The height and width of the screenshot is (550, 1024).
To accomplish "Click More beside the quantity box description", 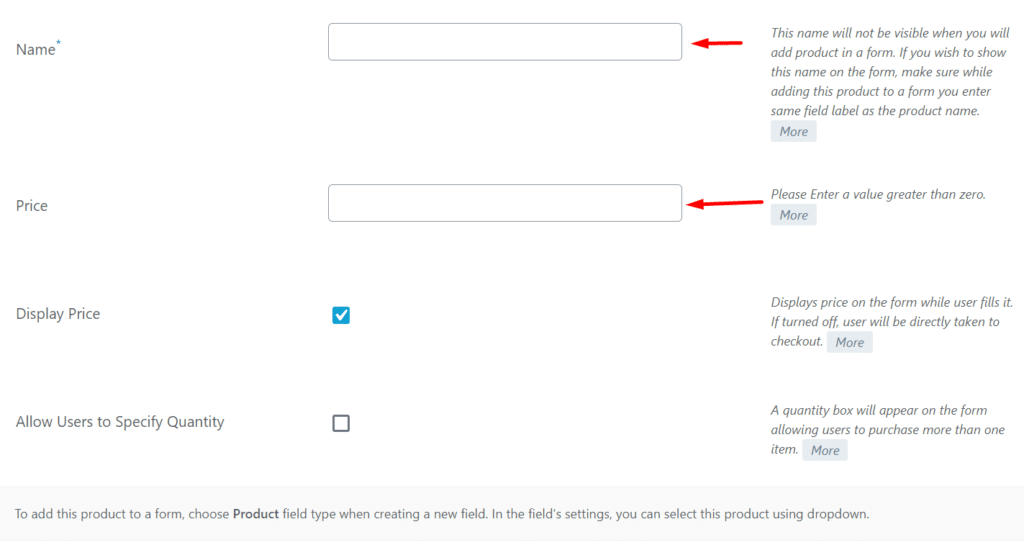I will pyautogui.click(x=825, y=450).
